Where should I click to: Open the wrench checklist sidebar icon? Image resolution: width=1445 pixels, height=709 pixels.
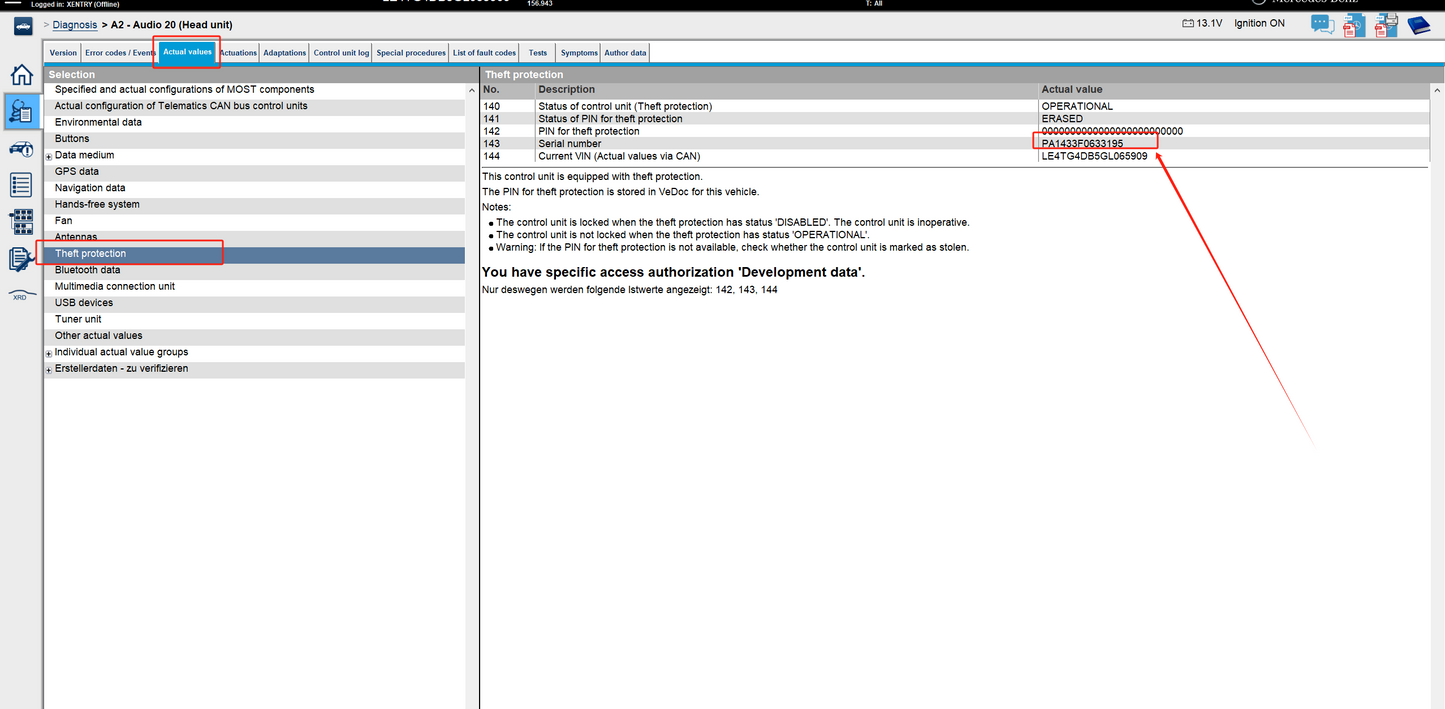click(x=21, y=259)
